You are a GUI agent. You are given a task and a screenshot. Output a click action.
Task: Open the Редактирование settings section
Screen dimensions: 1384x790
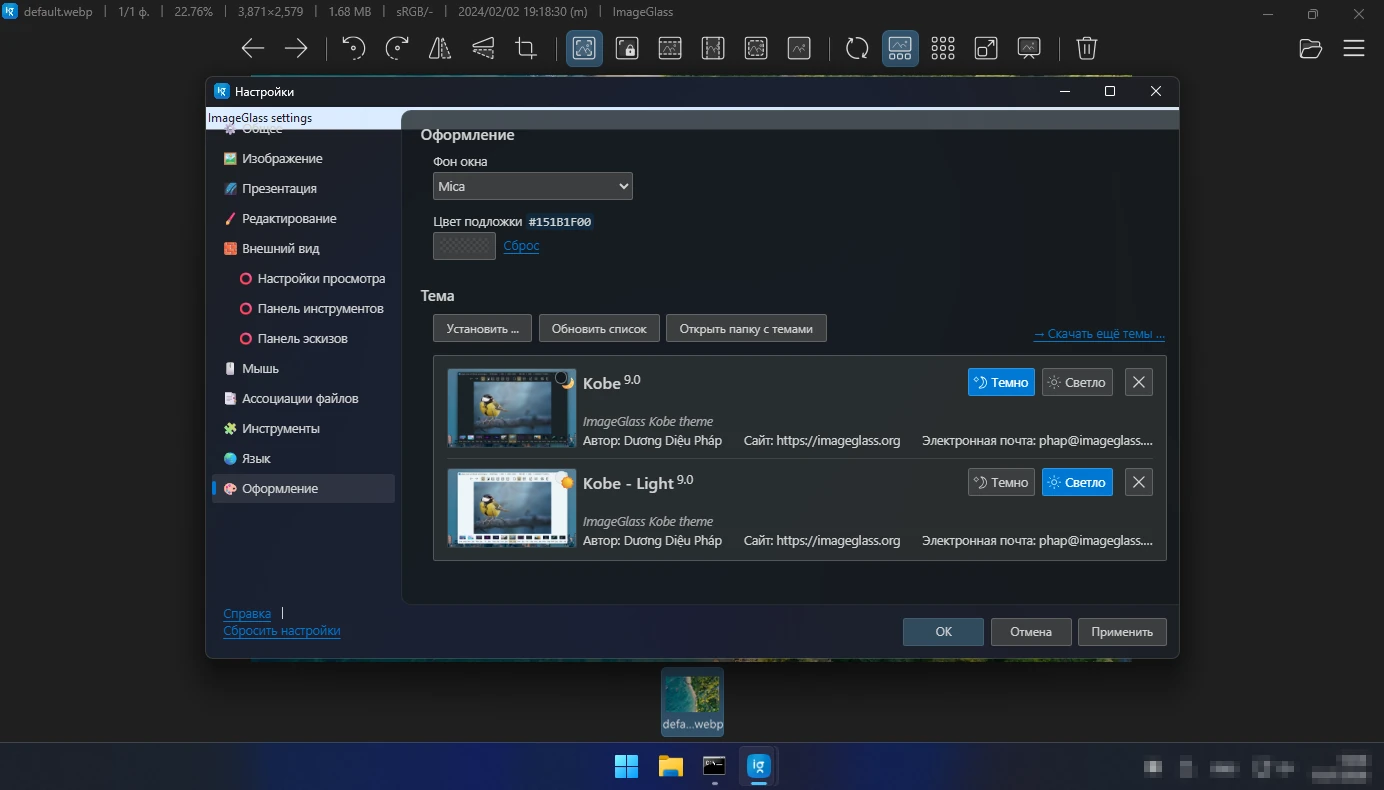point(303,218)
